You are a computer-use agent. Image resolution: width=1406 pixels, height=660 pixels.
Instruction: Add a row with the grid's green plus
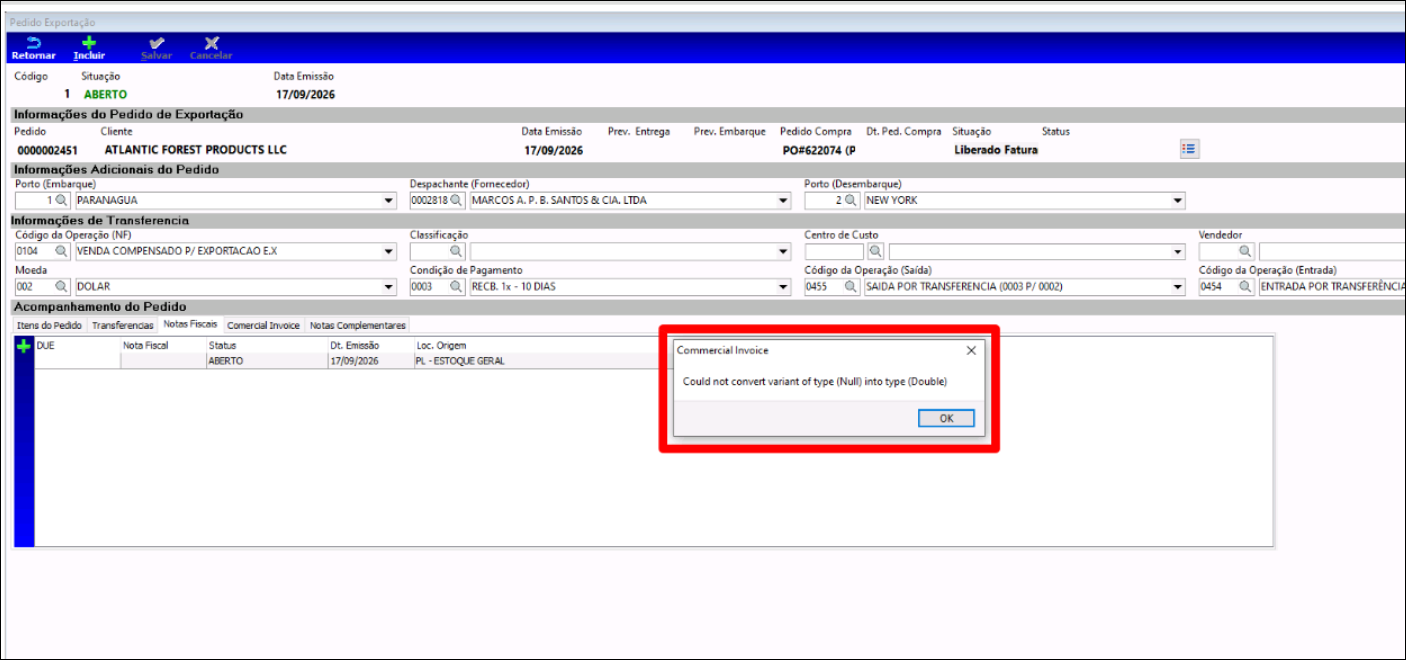pos(24,346)
